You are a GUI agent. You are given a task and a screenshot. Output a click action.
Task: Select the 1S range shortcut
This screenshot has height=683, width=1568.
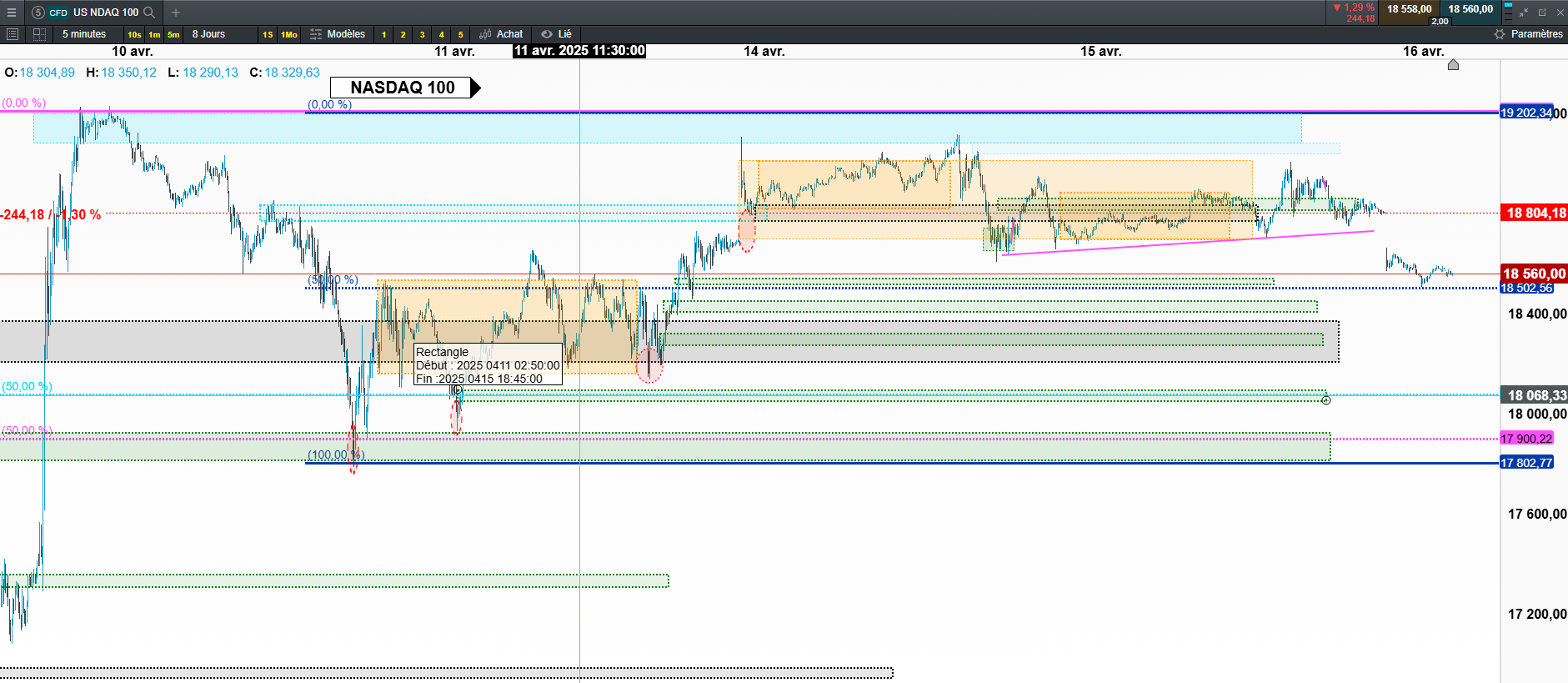click(x=268, y=34)
